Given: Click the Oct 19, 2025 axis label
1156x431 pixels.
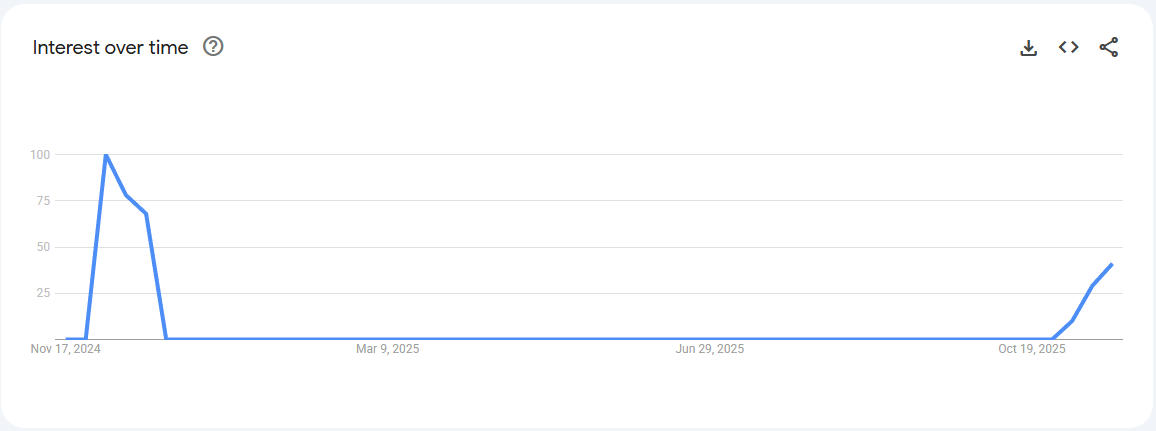Looking at the screenshot, I should [1032, 349].
